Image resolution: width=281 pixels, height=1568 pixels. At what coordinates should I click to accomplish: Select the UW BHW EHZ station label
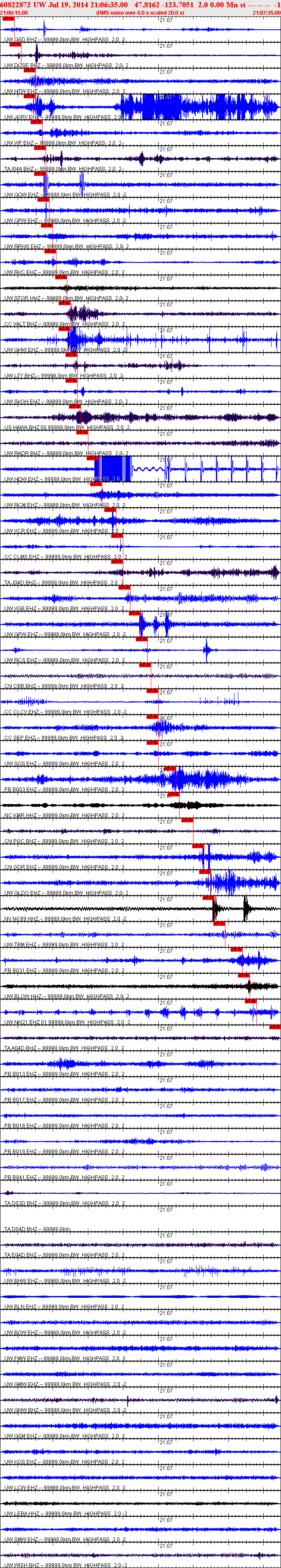[65, 1281]
